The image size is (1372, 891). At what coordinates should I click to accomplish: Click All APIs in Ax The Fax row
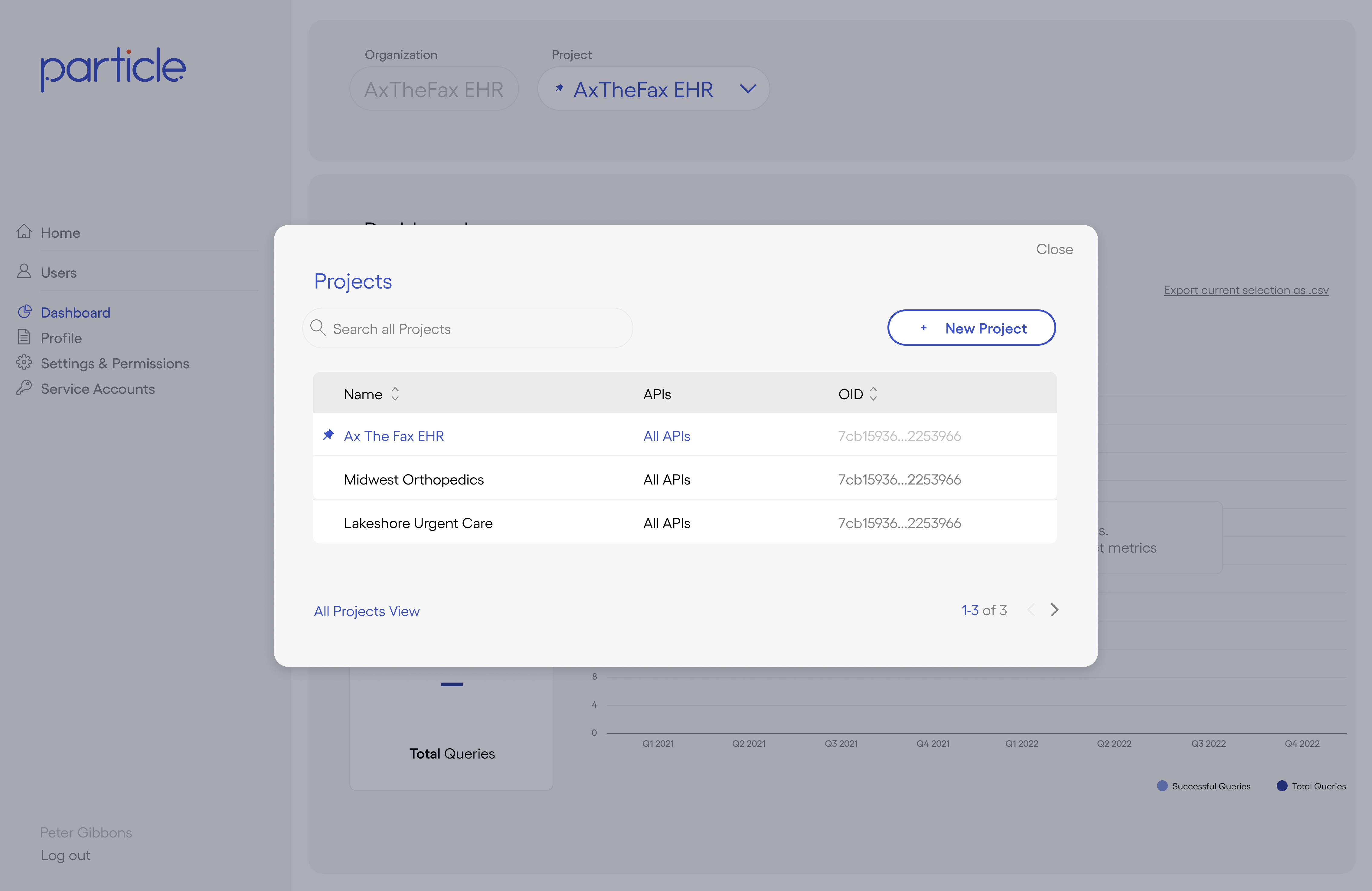point(666,436)
